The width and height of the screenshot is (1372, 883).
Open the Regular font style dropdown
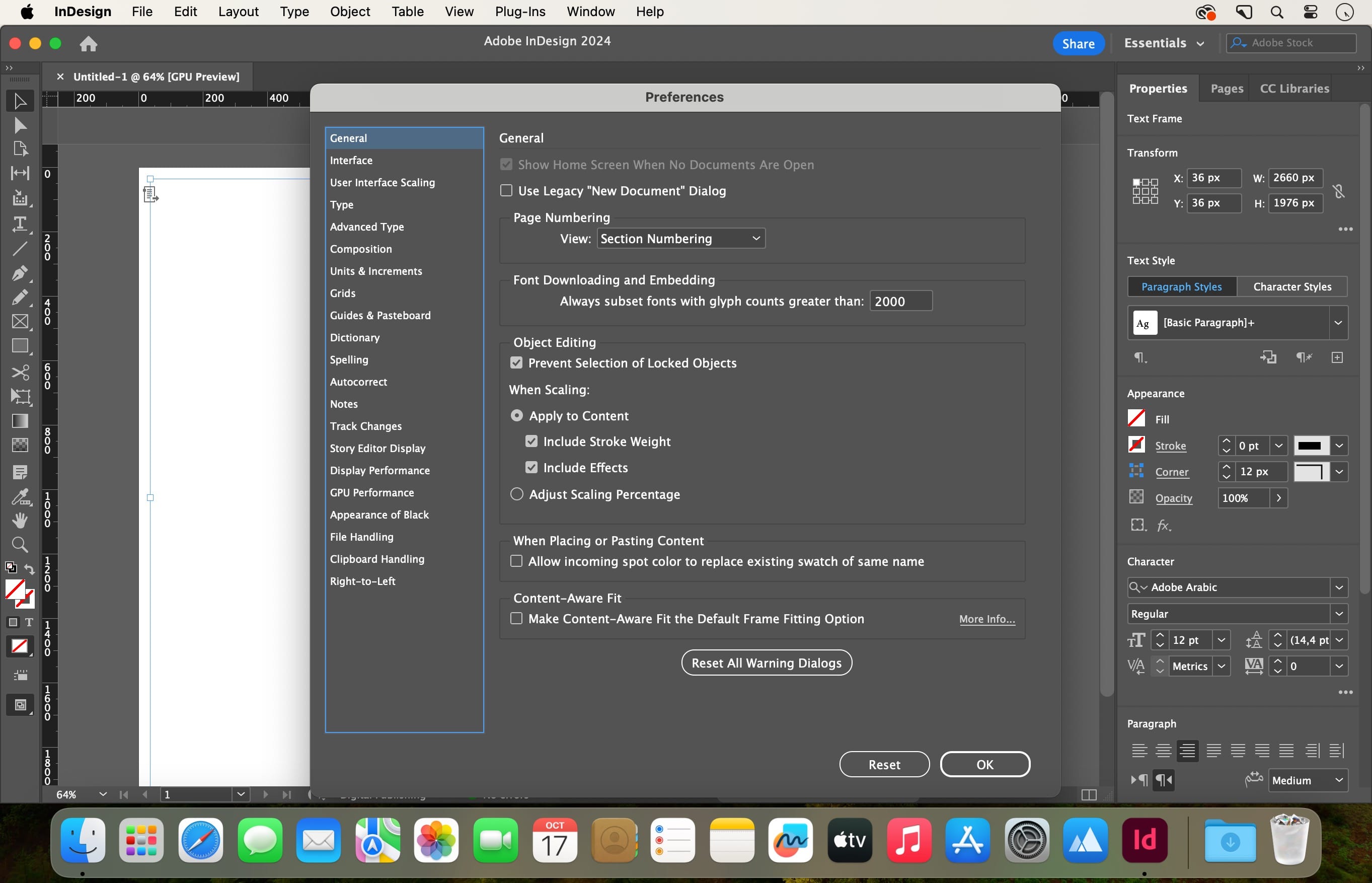tap(1339, 614)
